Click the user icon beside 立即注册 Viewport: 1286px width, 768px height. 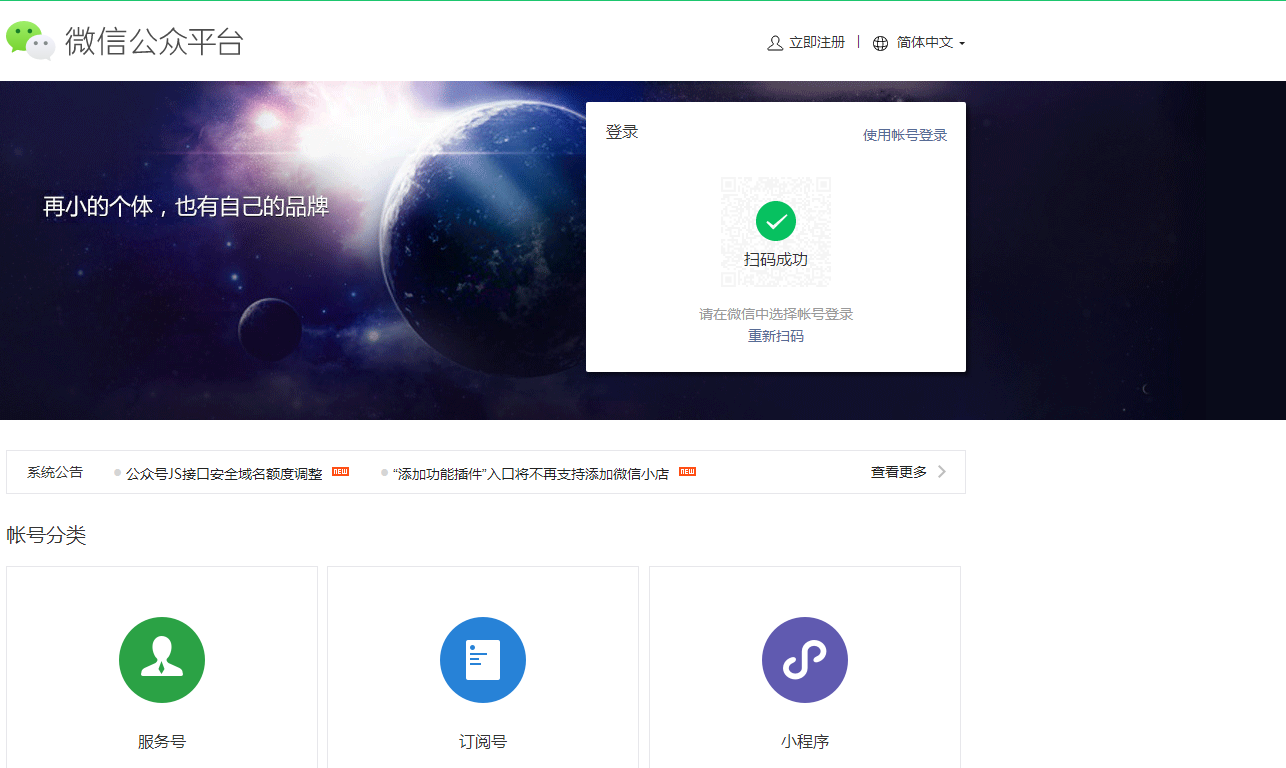(x=775, y=43)
